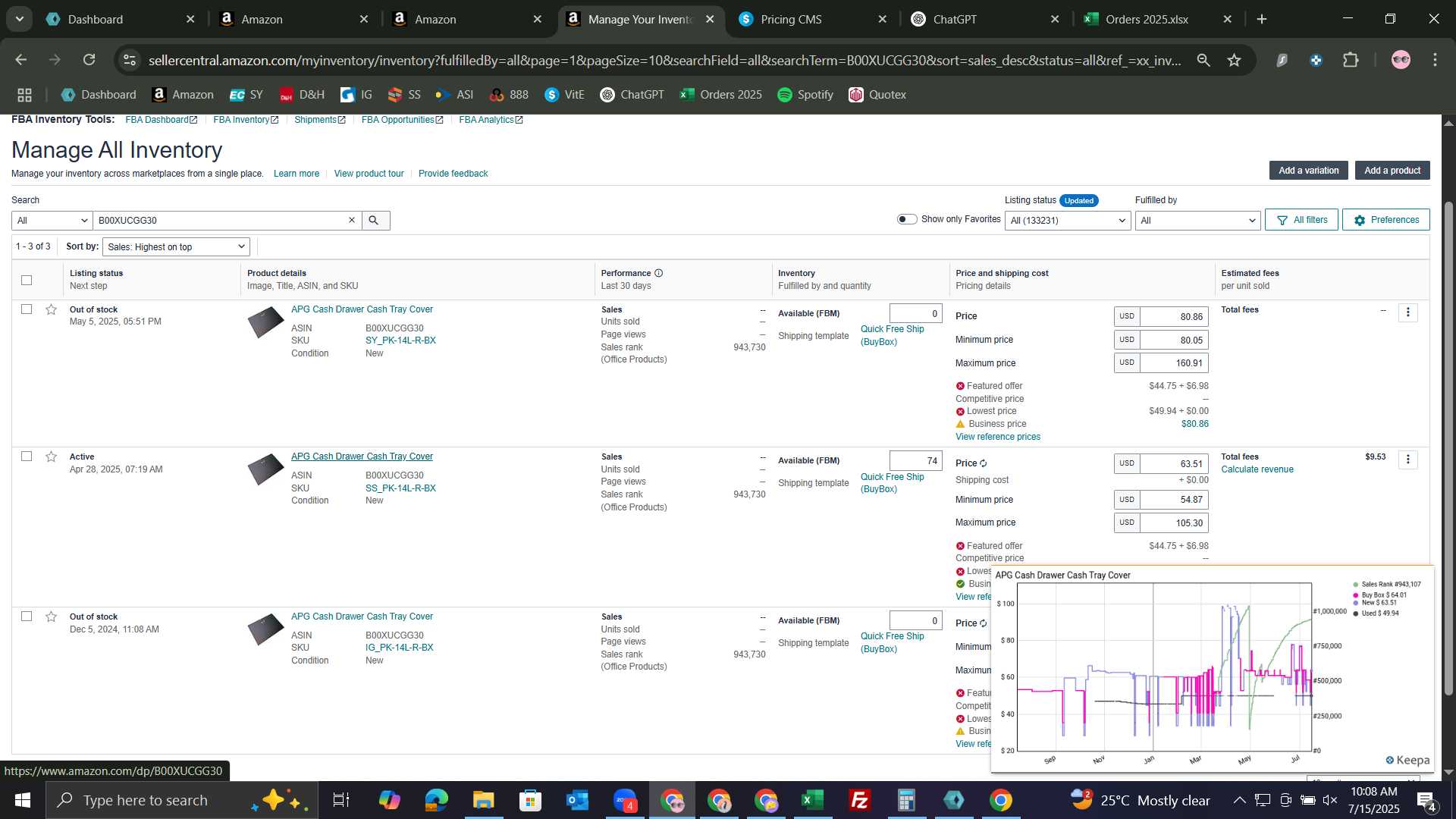Image resolution: width=1456 pixels, height=819 pixels.
Task: Open the Chrome three-dot menu
Action: click(1435, 60)
